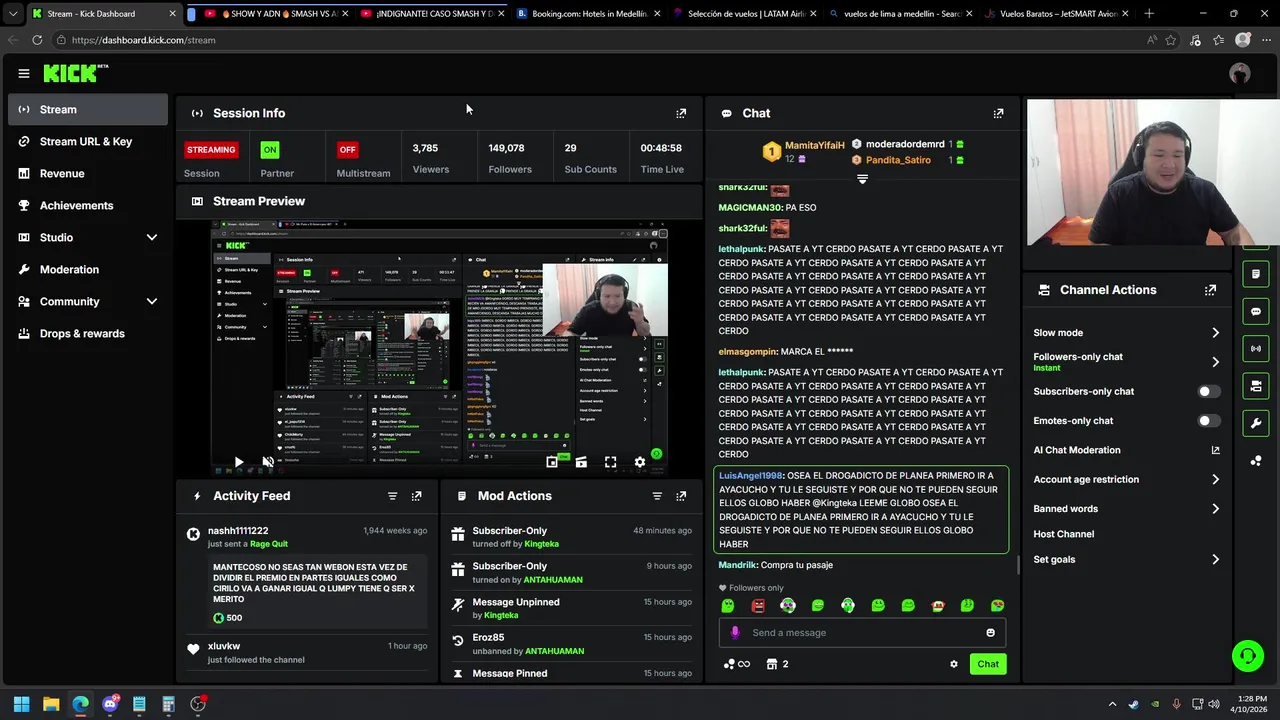Image resolution: width=1280 pixels, height=720 pixels.
Task: Click the channel points infinity icon
Action: [x=736, y=664]
